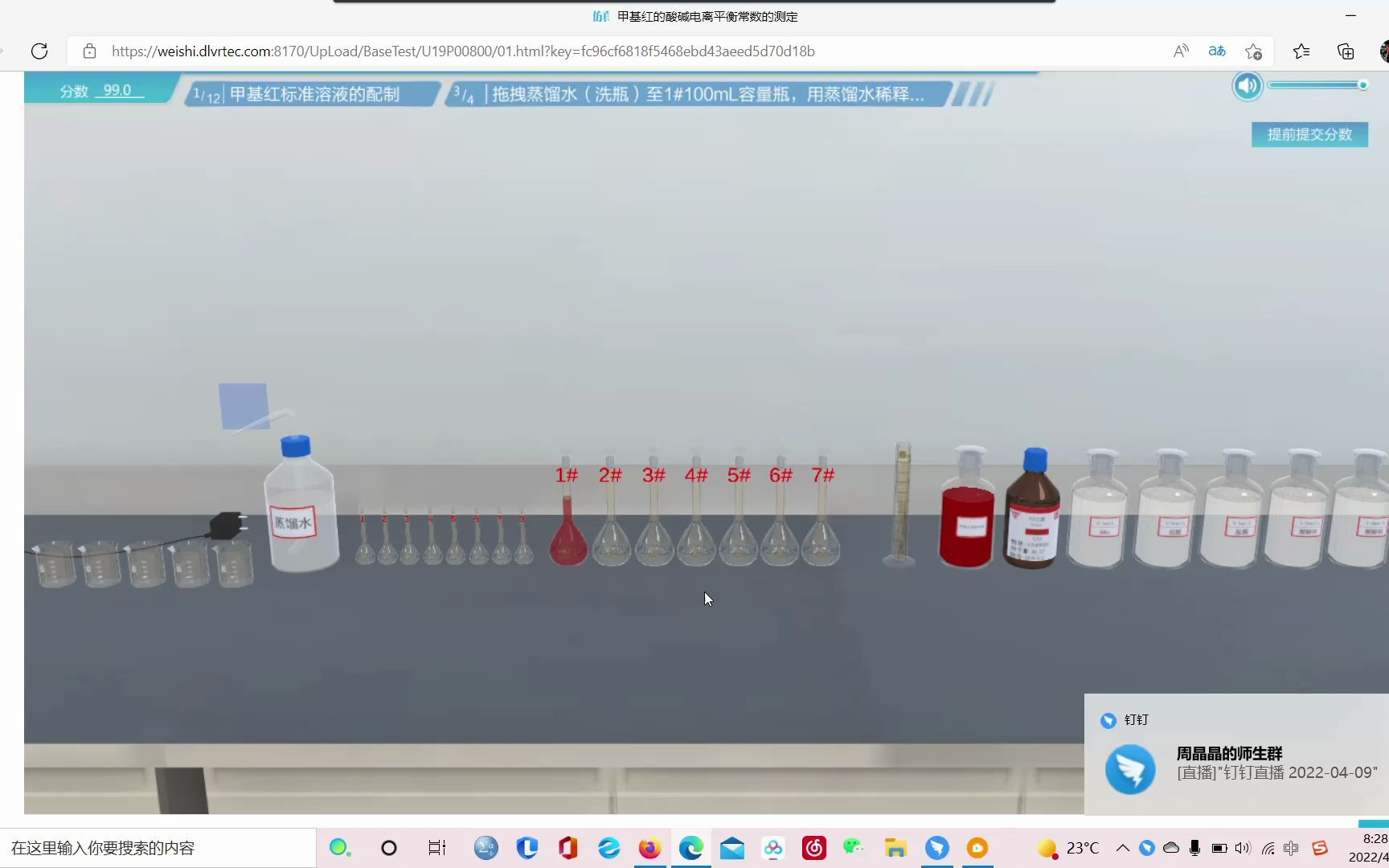The image size is (1389, 868).
Task: Open browser Collections
Action: 1346,51
